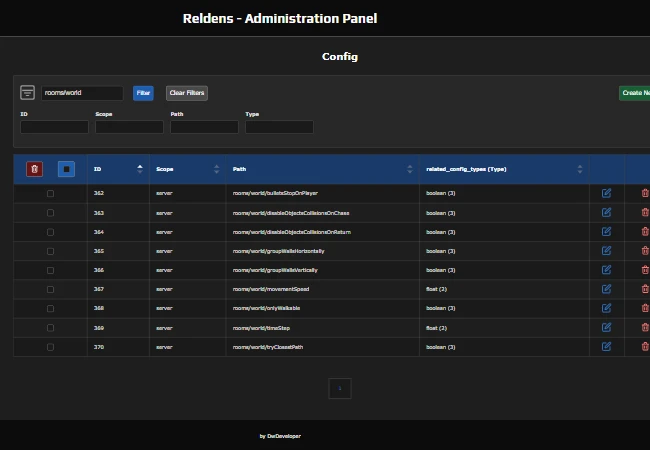Click path rooms/world/timeStep
The image size is (650, 450).
[x=261, y=328]
